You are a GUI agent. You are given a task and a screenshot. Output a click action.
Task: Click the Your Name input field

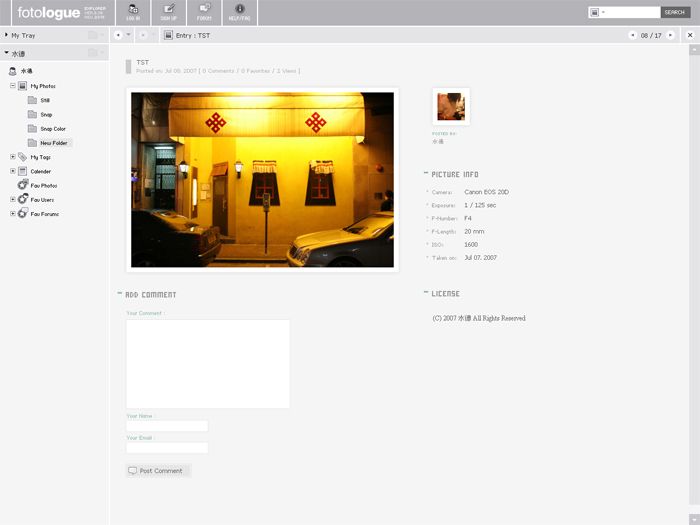point(167,426)
